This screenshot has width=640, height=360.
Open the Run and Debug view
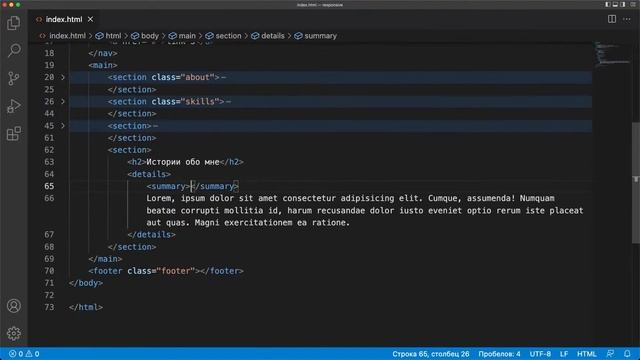[13, 106]
